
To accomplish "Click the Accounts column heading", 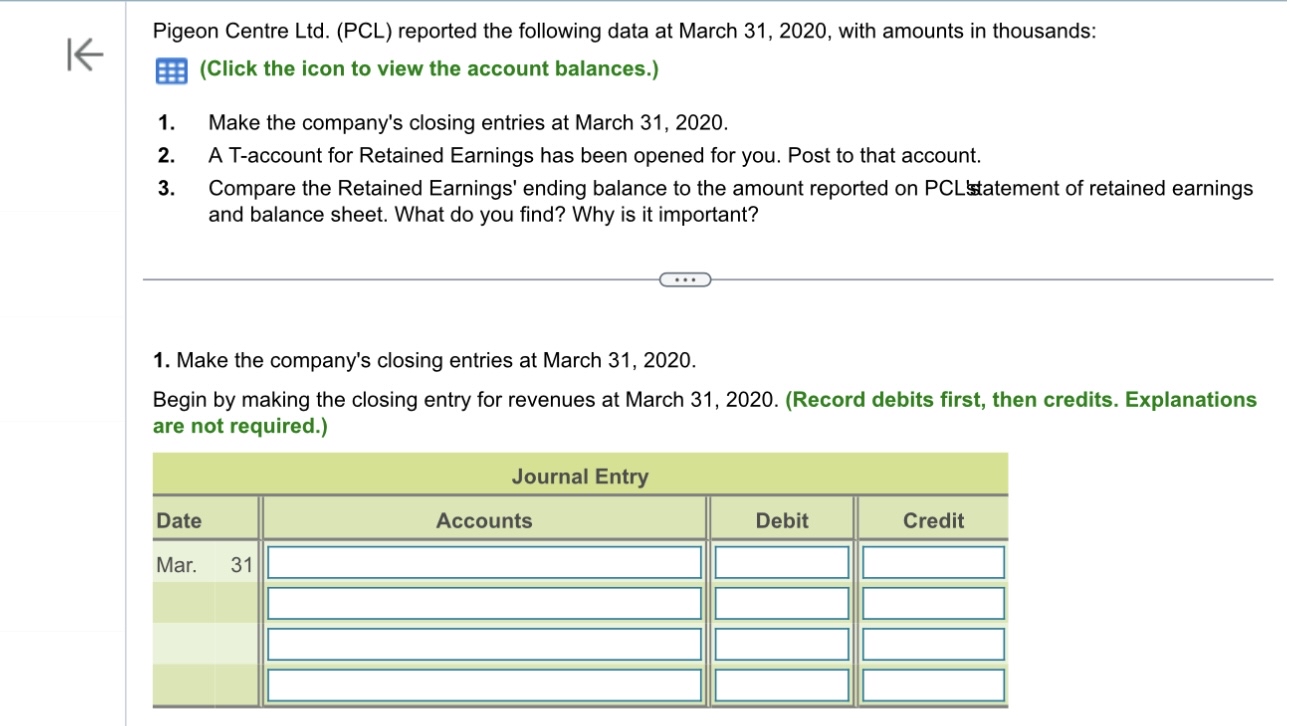I will point(484,519).
